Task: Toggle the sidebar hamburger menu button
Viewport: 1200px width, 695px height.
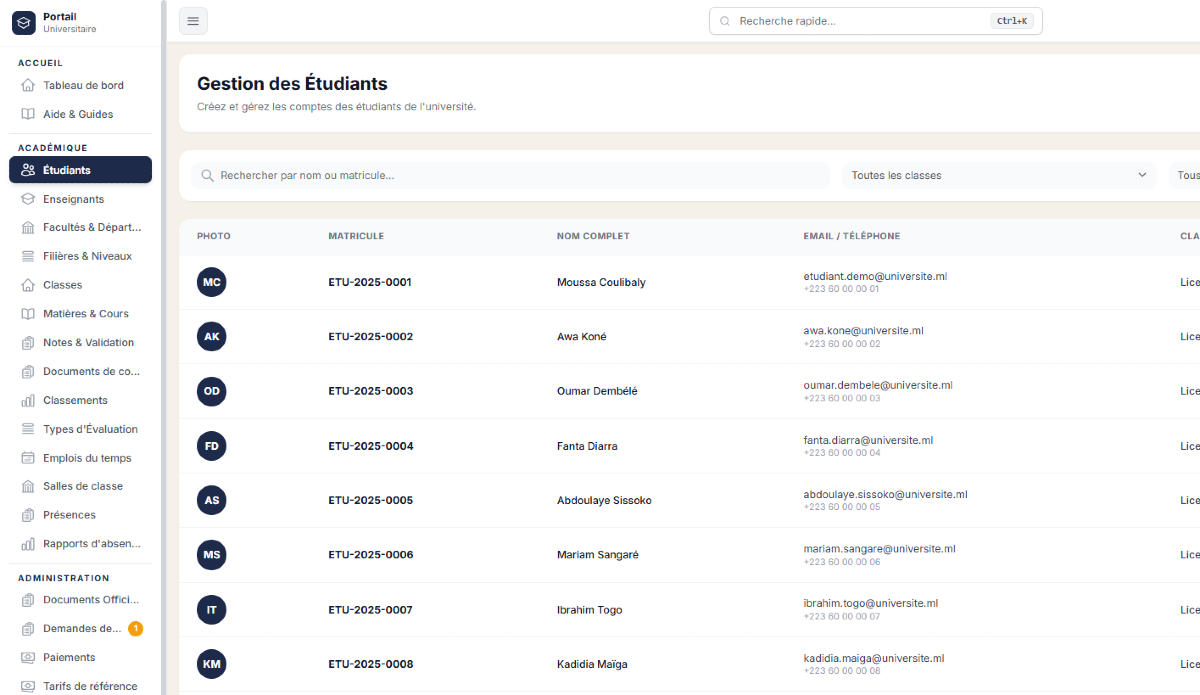Action: [x=193, y=21]
